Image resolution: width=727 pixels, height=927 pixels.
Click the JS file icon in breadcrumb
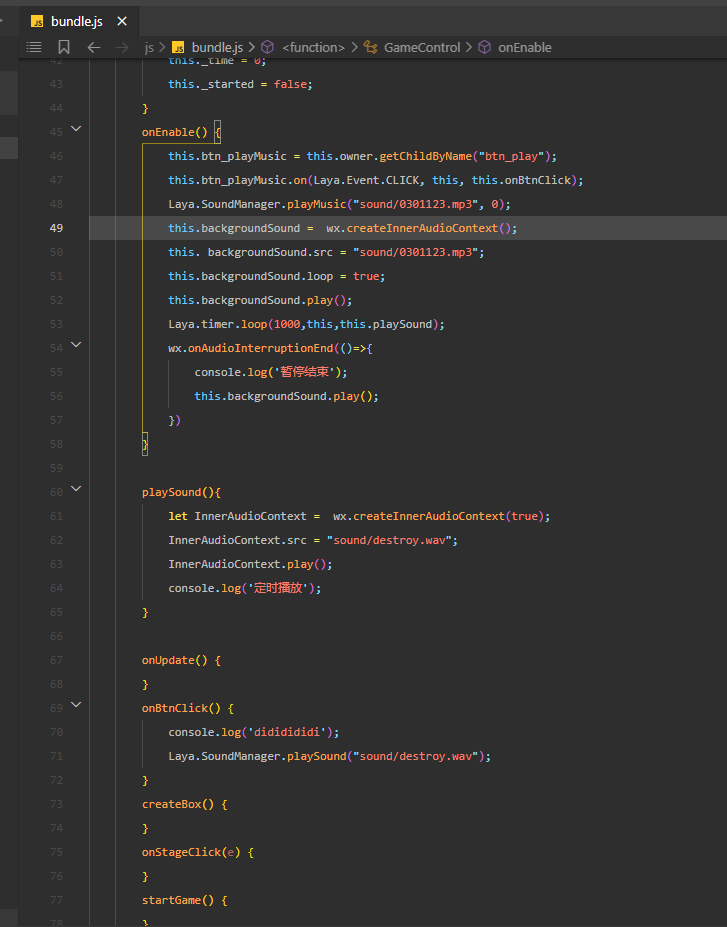(178, 47)
